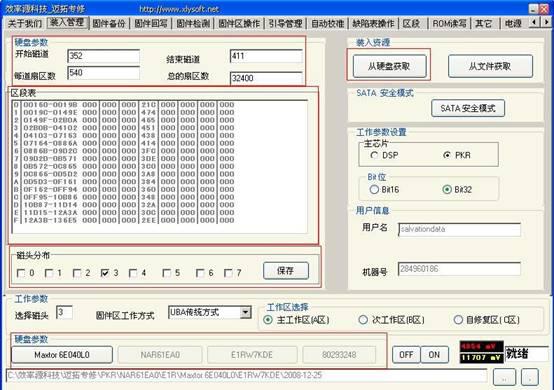The width and height of the screenshot is (554, 390).
Task: Click SATA 安全模式 button
Action: point(468,108)
